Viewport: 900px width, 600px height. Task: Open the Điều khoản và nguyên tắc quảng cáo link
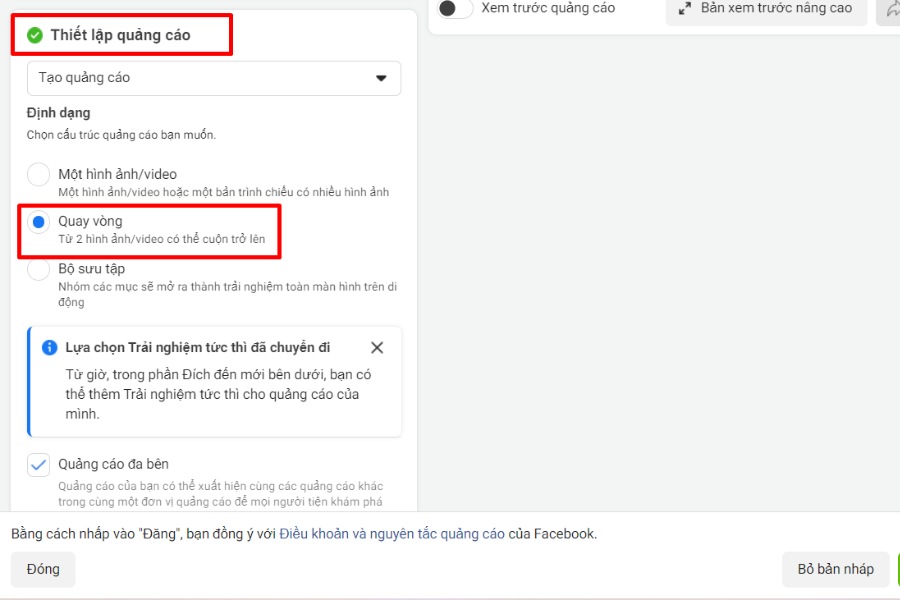click(x=392, y=534)
